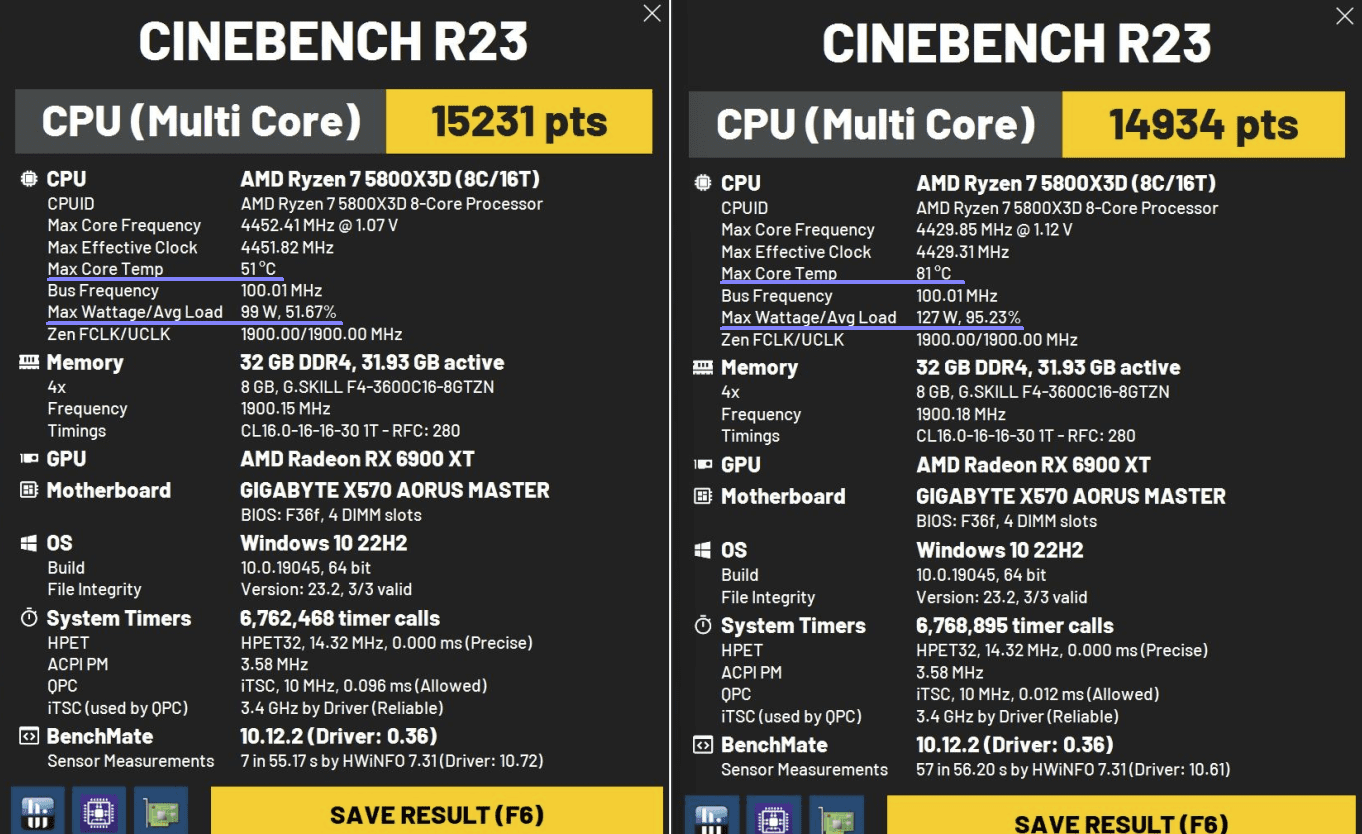Open HWiNFO icon in 15231 pts window
Image resolution: width=1362 pixels, height=834 pixels.
37,812
